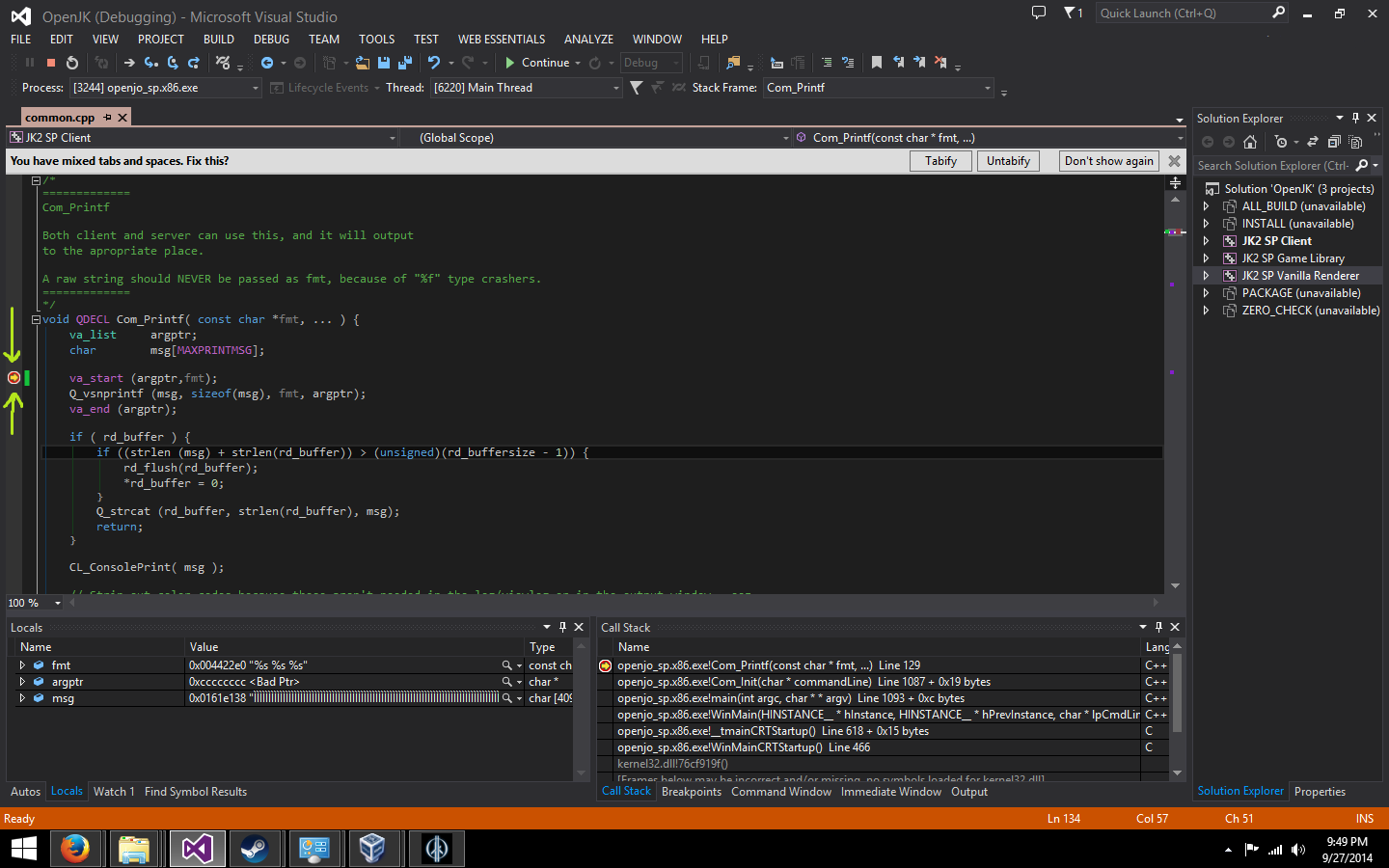Open Firefox from the taskbar
Screen dimensions: 1389x868
coord(74,849)
